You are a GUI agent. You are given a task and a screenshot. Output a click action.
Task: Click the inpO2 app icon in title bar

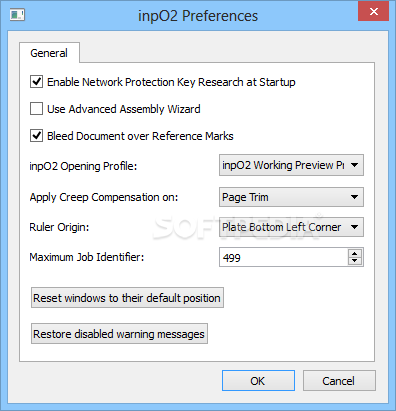pyautogui.click(x=17, y=15)
